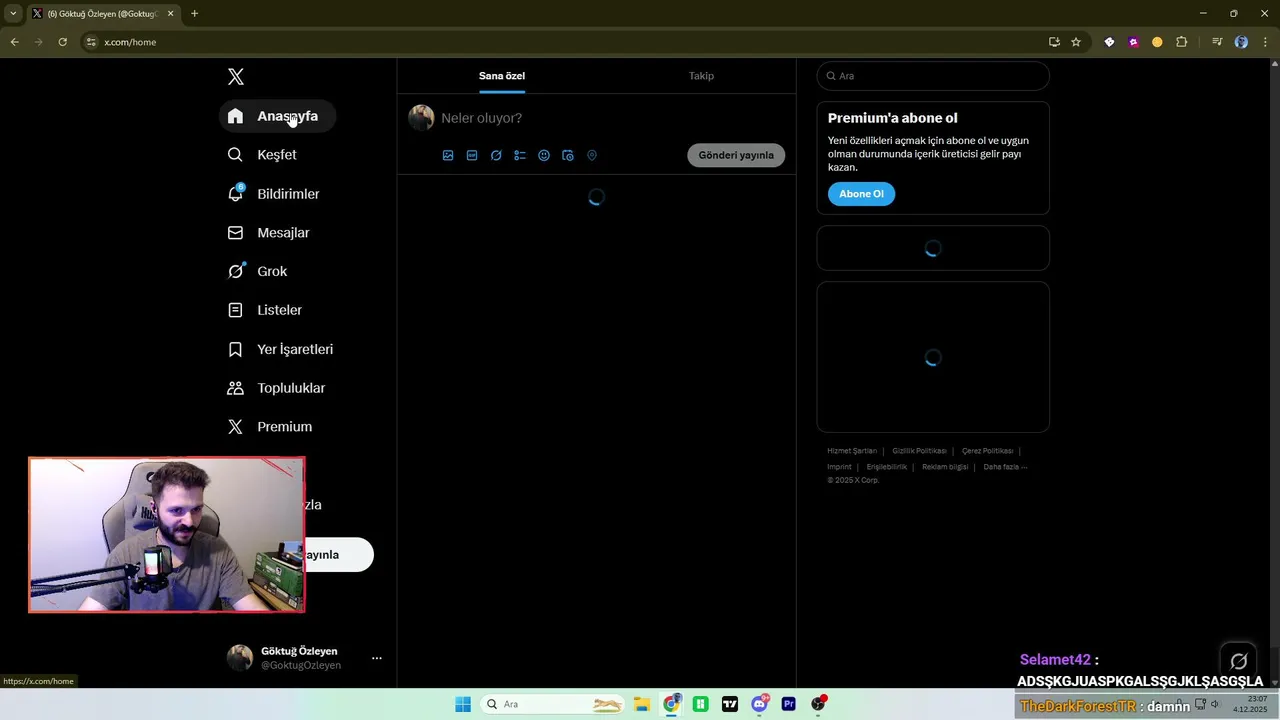
Task: Close the Göktuğ Özleyen tab
Action: point(171,13)
